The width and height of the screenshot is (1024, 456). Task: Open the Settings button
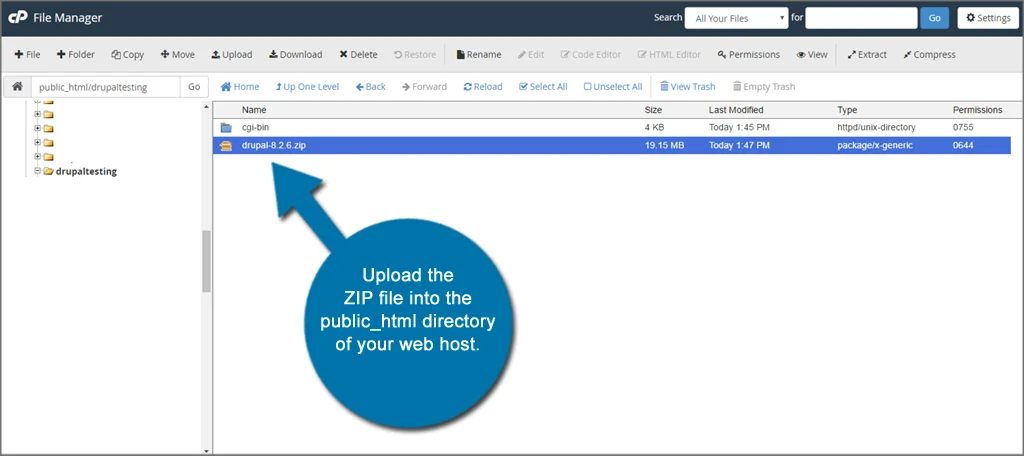(x=987, y=18)
